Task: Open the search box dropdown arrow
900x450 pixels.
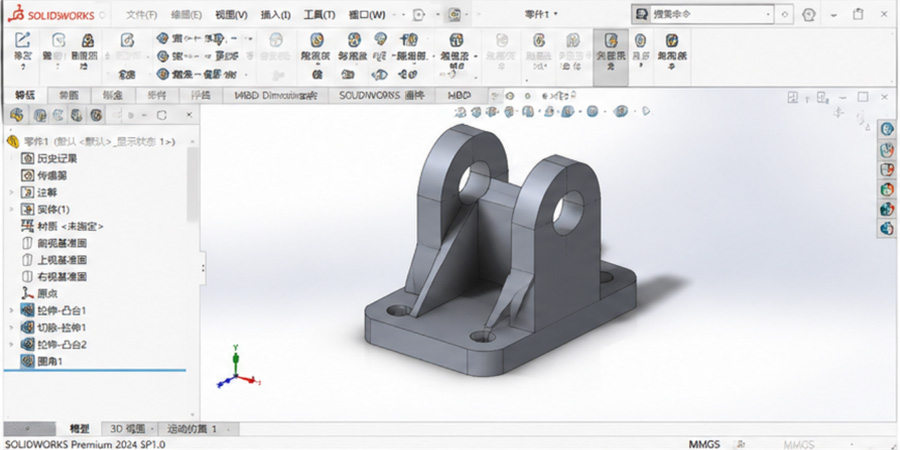Action: (768, 15)
